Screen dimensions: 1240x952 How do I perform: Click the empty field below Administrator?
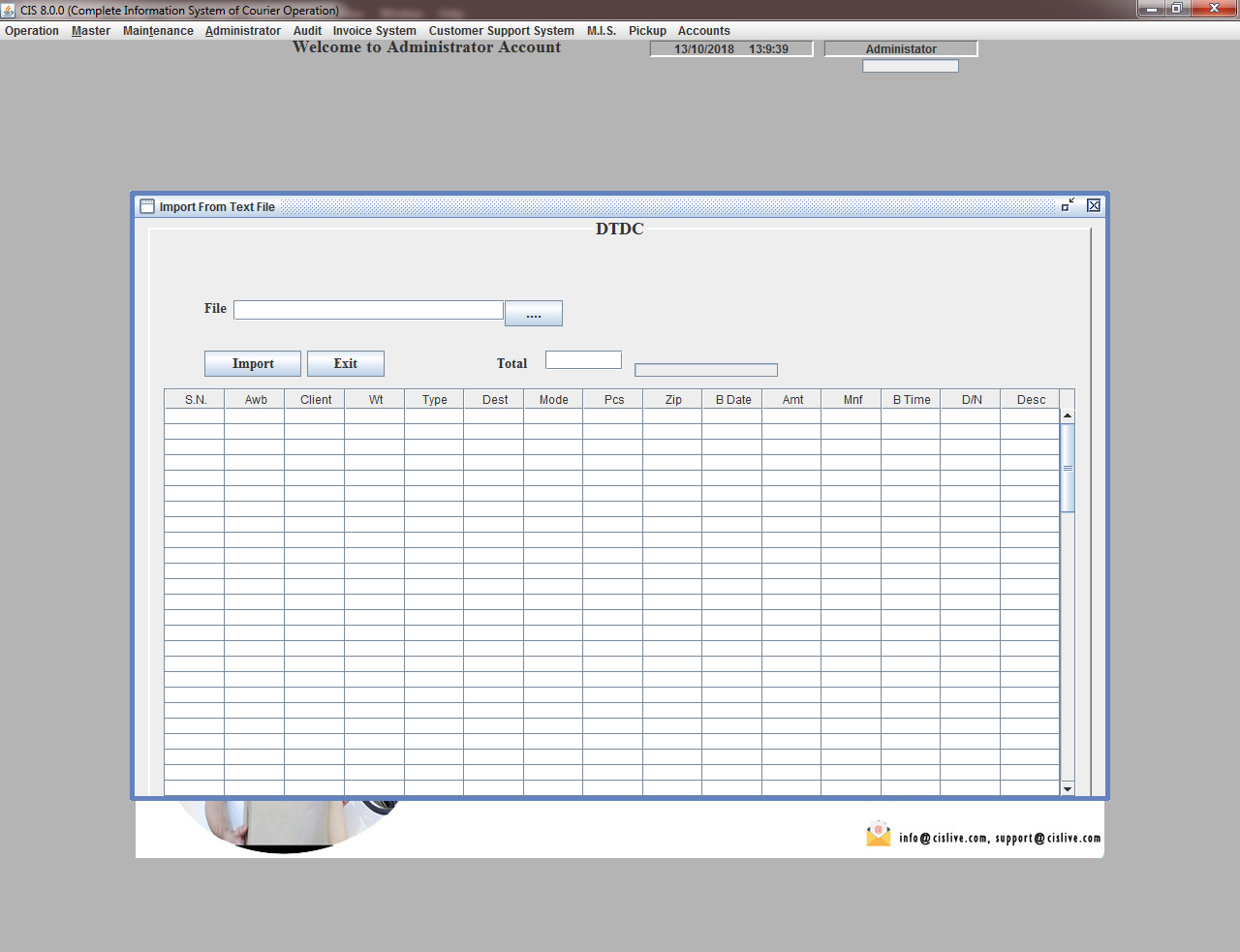(911, 66)
